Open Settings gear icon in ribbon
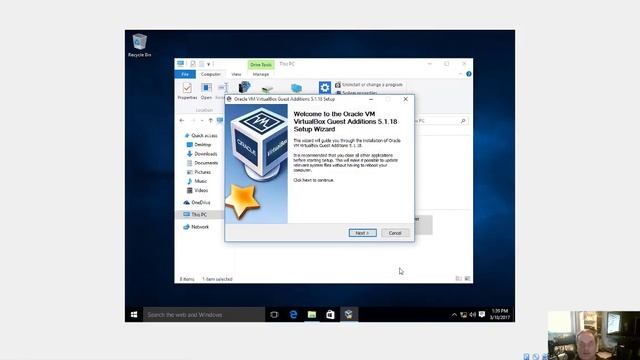This screenshot has height=360, width=640. [325, 87]
